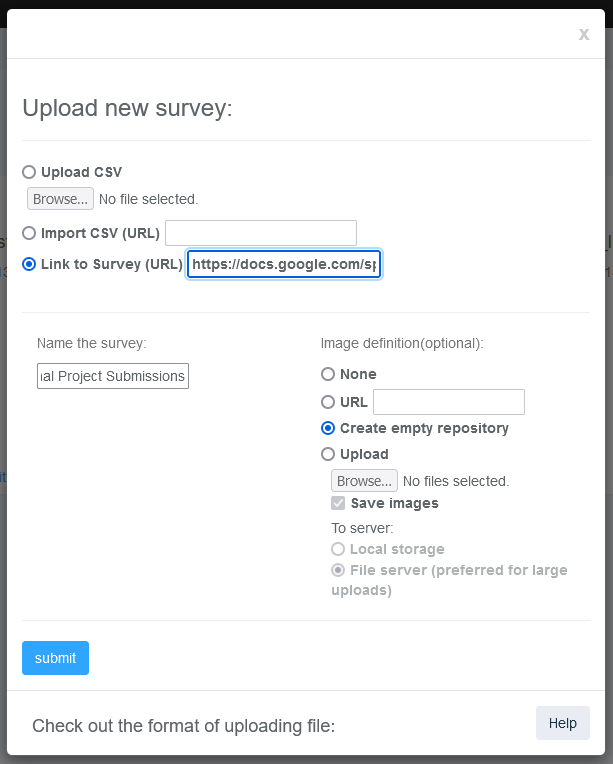This screenshot has height=764, width=613.
Task: Select the Link to Survey (URL) radio
Action: pyautogui.click(x=29, y=264)
